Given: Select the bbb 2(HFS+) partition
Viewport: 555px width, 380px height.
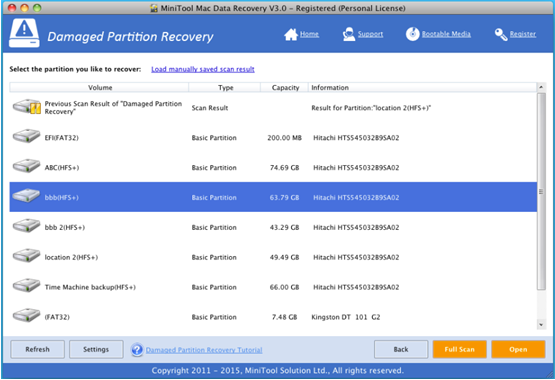Looking at the screenshot, I should 273,227.
